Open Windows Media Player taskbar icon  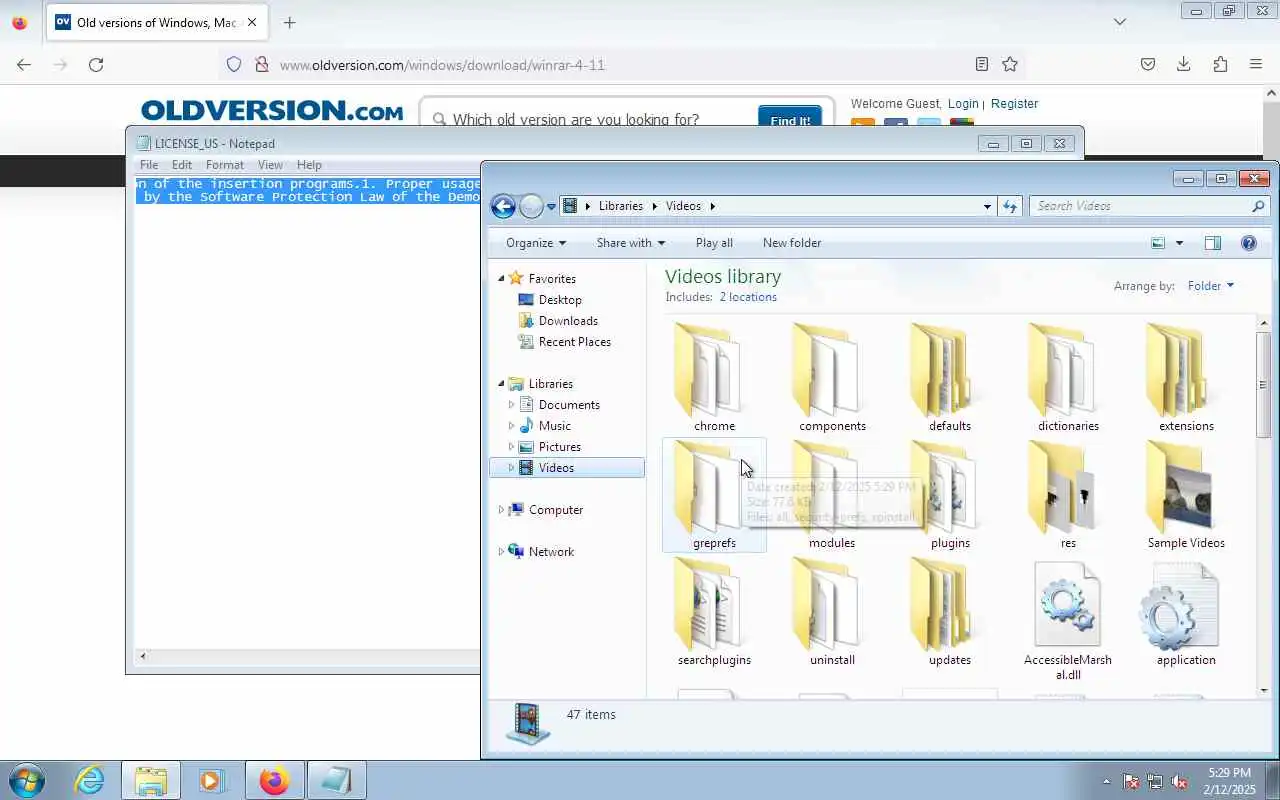(211, 780)
